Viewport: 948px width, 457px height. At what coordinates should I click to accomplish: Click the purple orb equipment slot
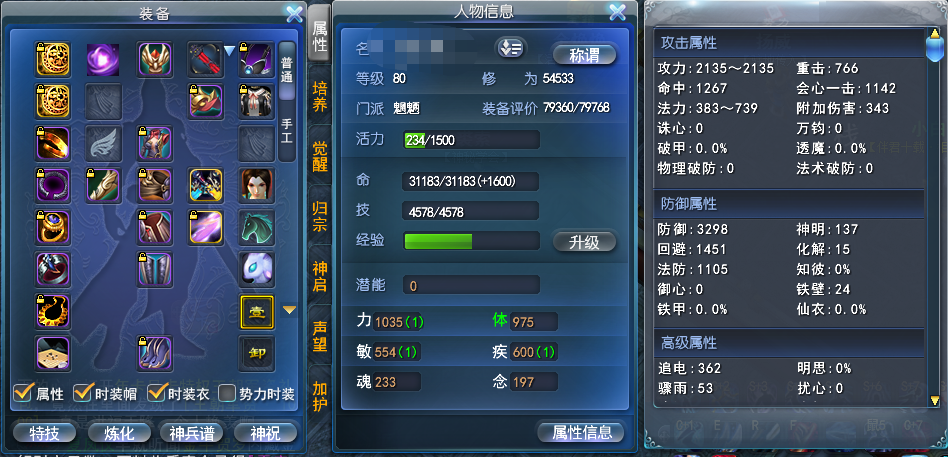103,59
